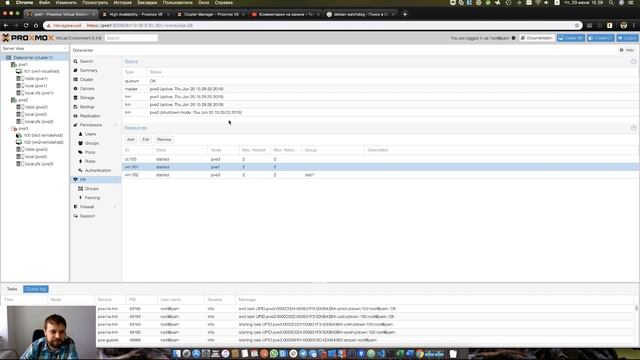Select Datacenter (cluster1) in tree
The image size is (640, 360).
(32, 58)
